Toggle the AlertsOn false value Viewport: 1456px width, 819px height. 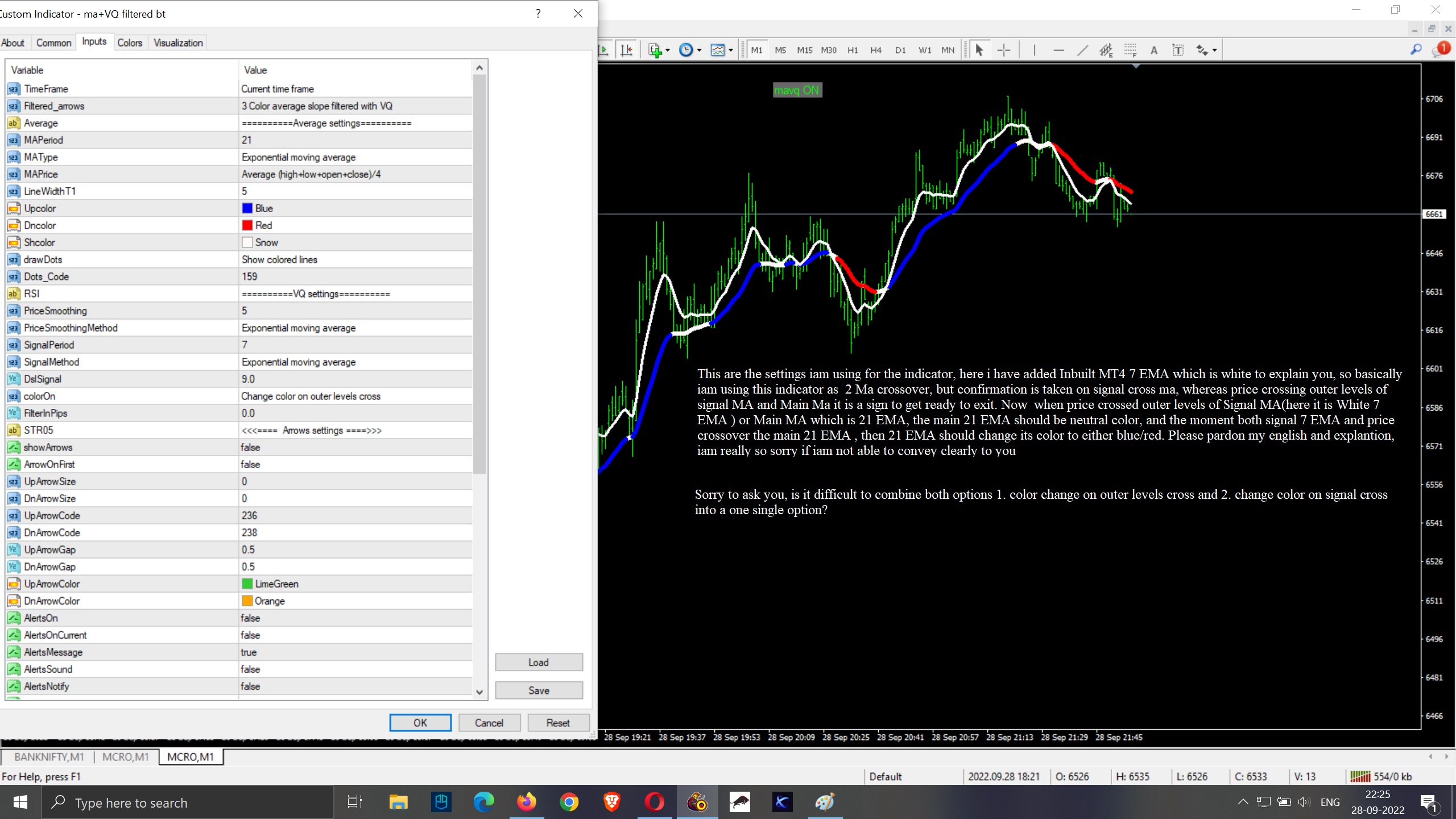[250, 618]
